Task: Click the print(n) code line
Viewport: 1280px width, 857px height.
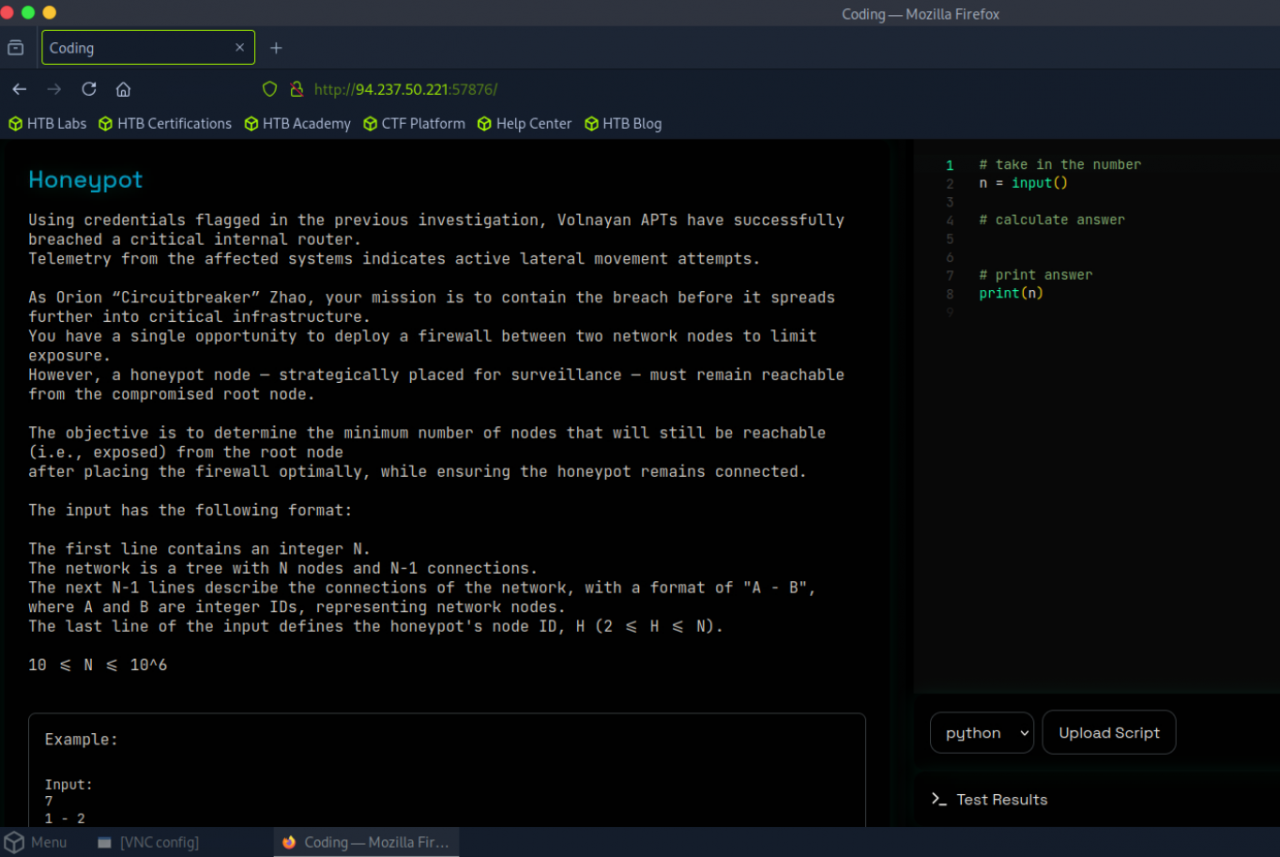Action: tap(1011, 293)
